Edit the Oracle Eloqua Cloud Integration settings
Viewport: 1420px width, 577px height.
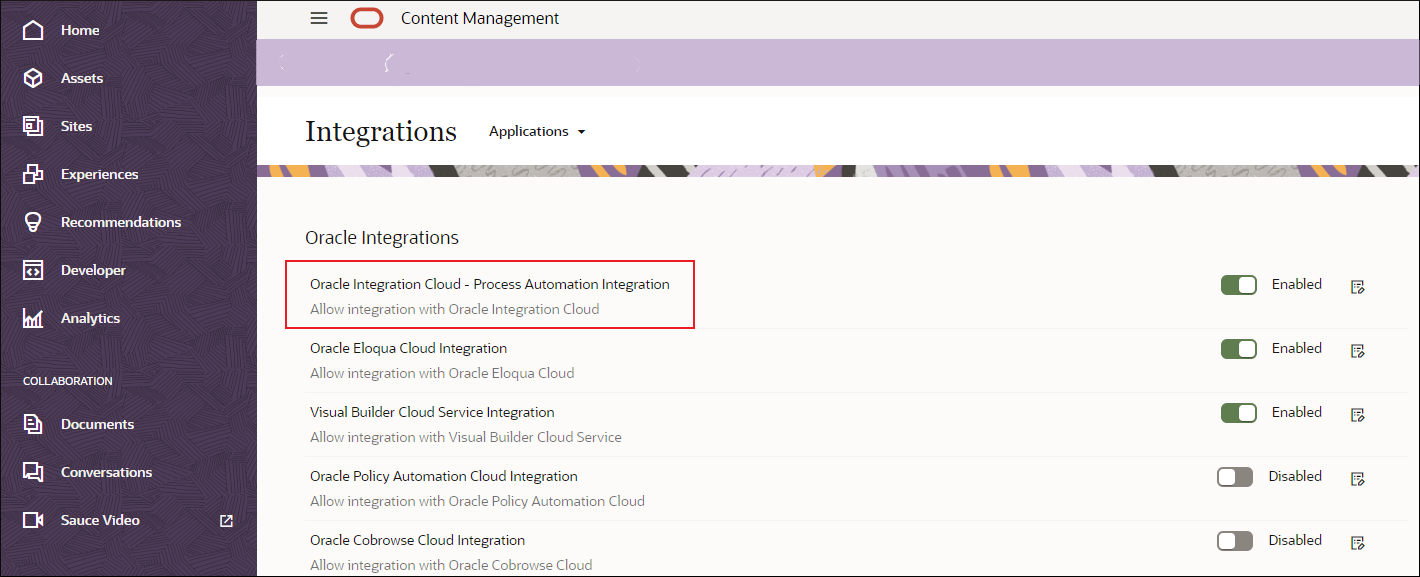coord(1357,350)
